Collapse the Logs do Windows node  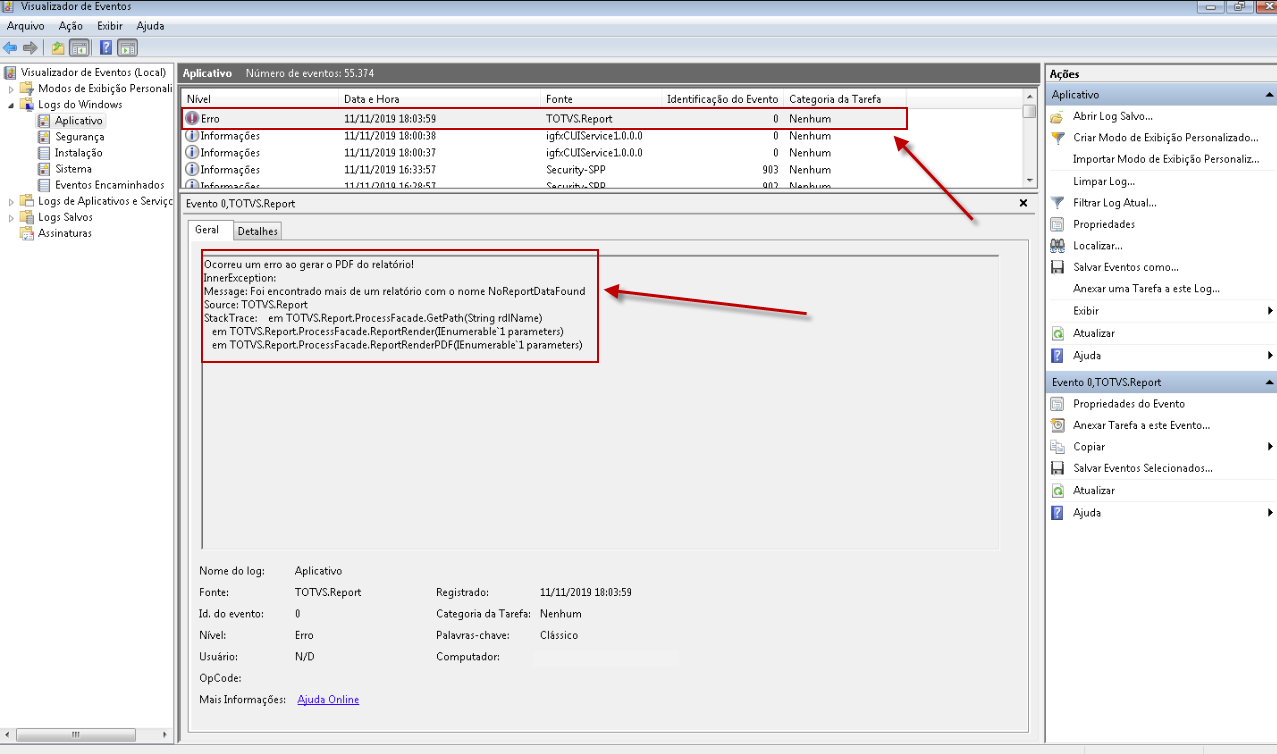(x=12, y=104)
